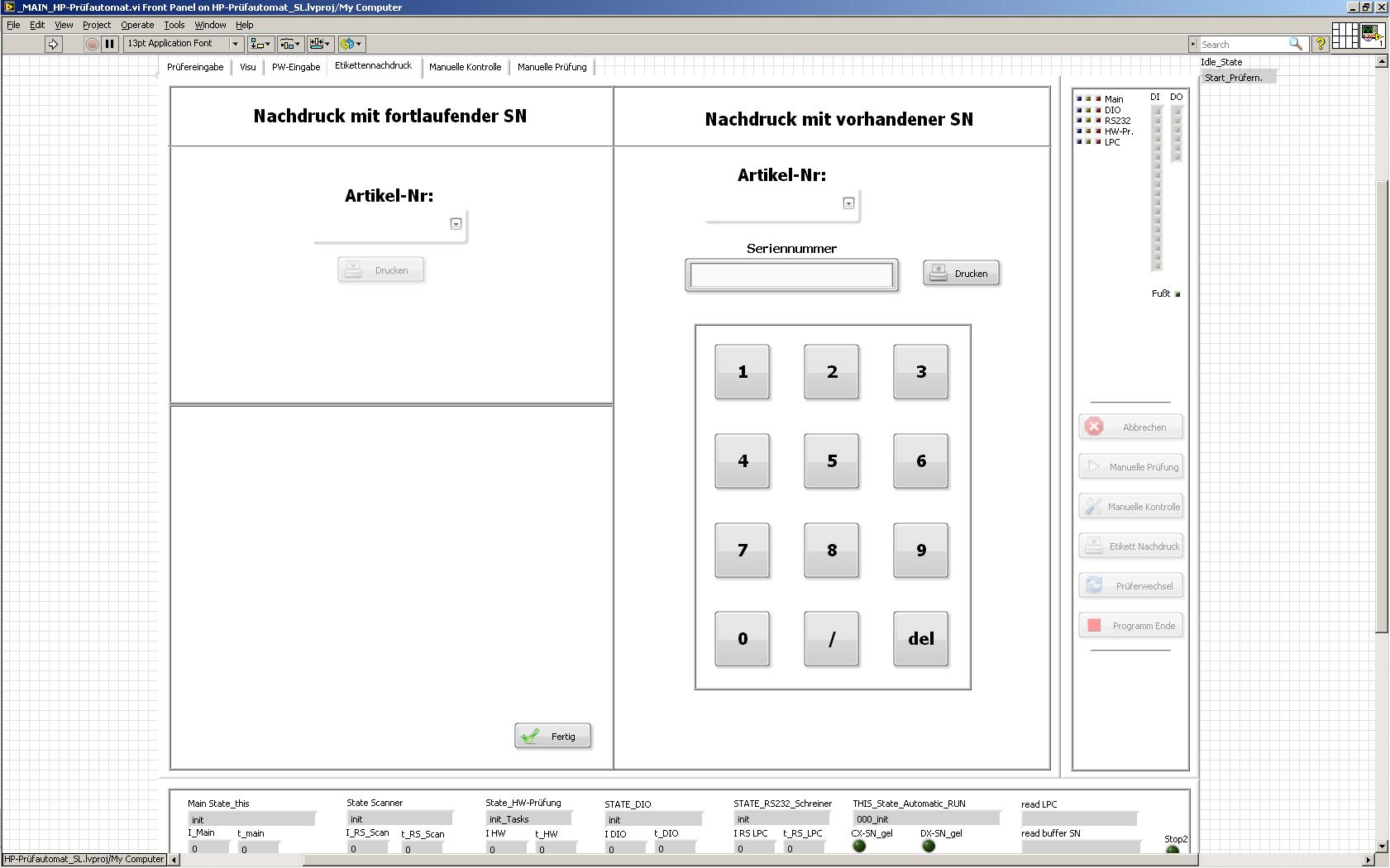The width and height of the screenshot is (1390, 868).
Task: Tap keypad button 7
Action: point(743,551)
